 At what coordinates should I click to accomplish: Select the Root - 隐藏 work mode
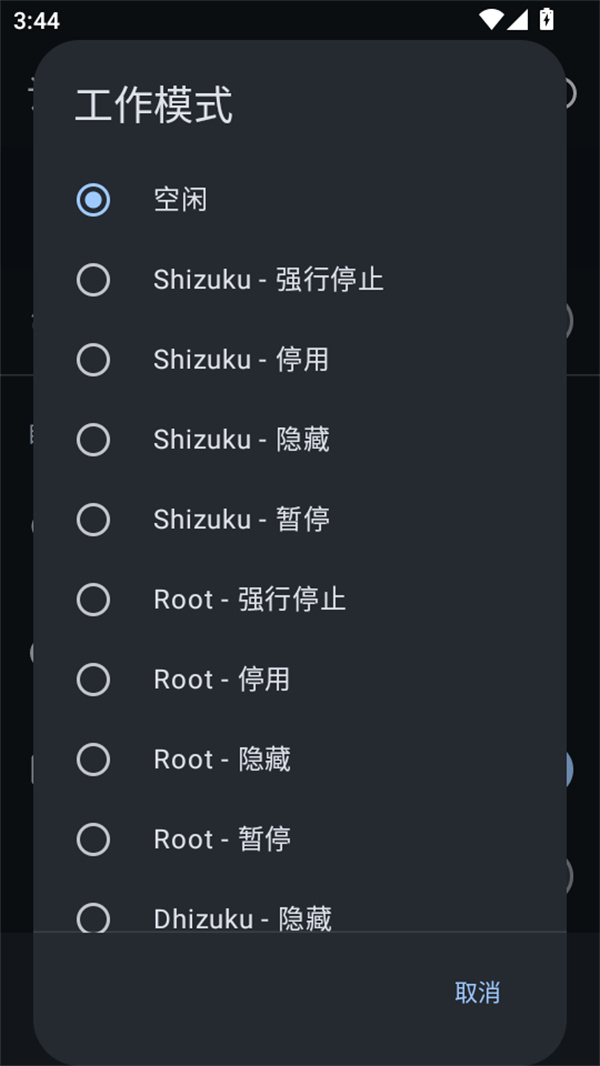[x=222, y=760]
